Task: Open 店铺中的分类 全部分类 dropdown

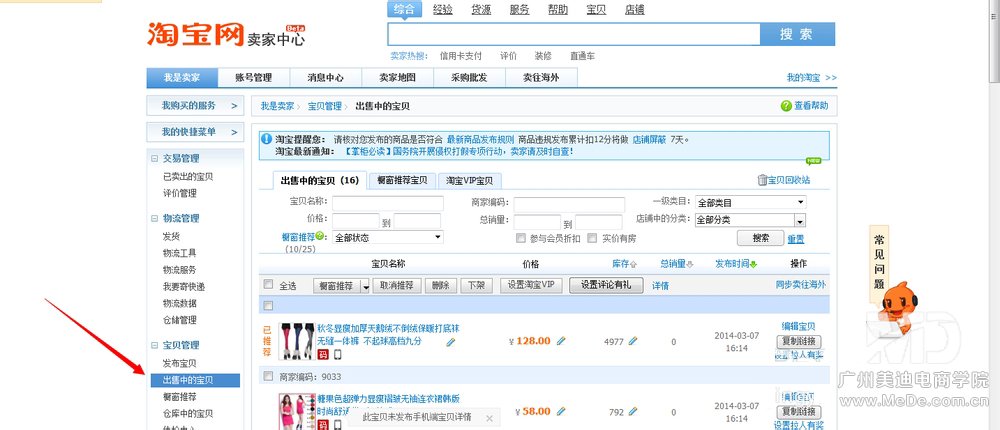Action: [750, 220]
